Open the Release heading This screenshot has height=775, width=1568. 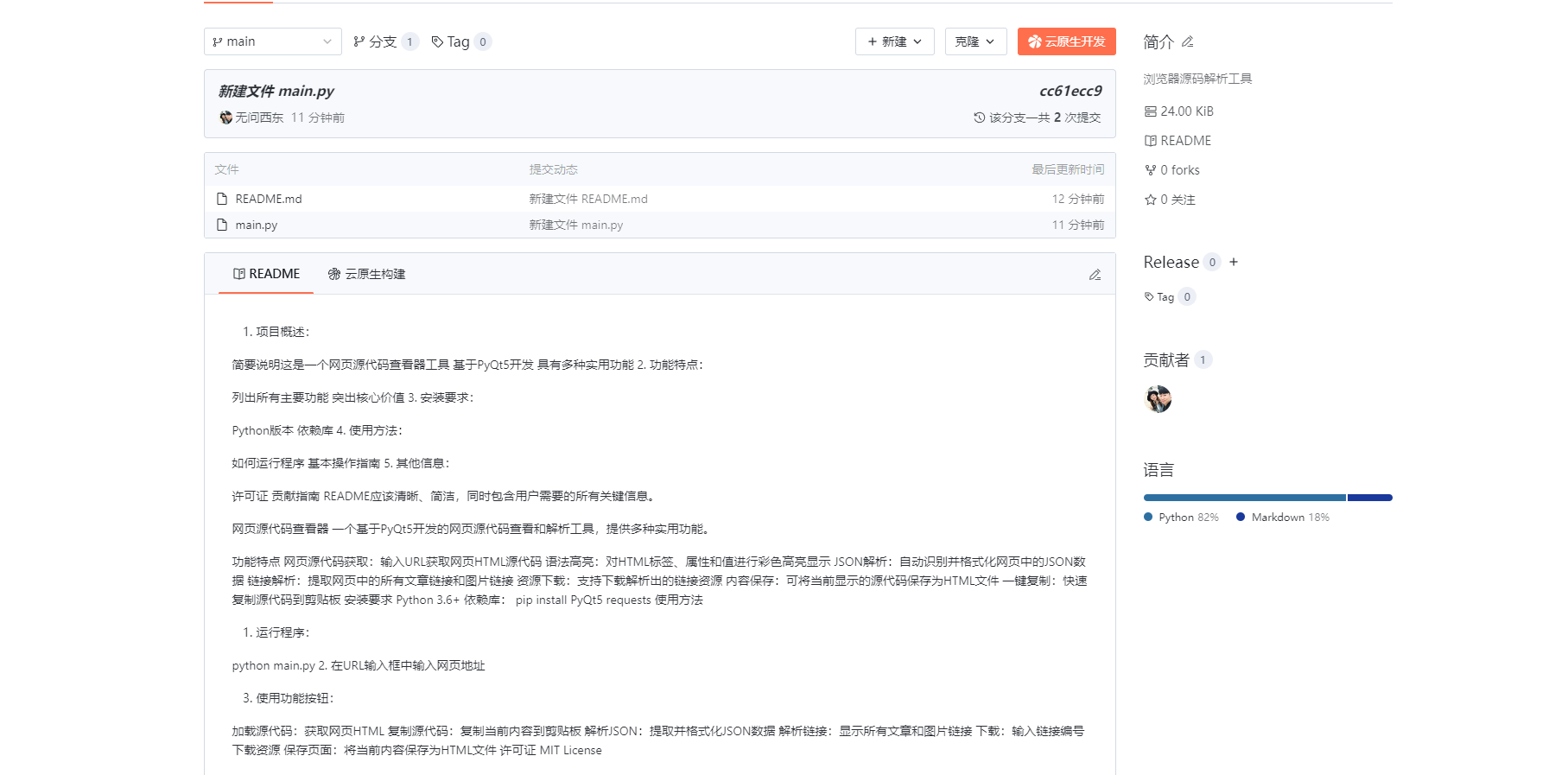point(1171,262)
